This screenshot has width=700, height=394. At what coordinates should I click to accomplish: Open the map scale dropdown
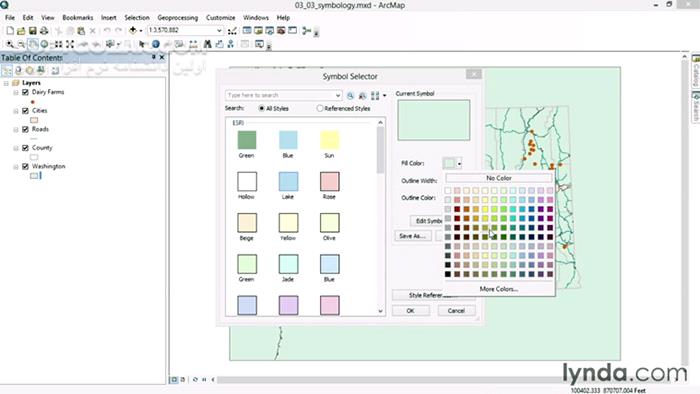(x=219, y=30)
